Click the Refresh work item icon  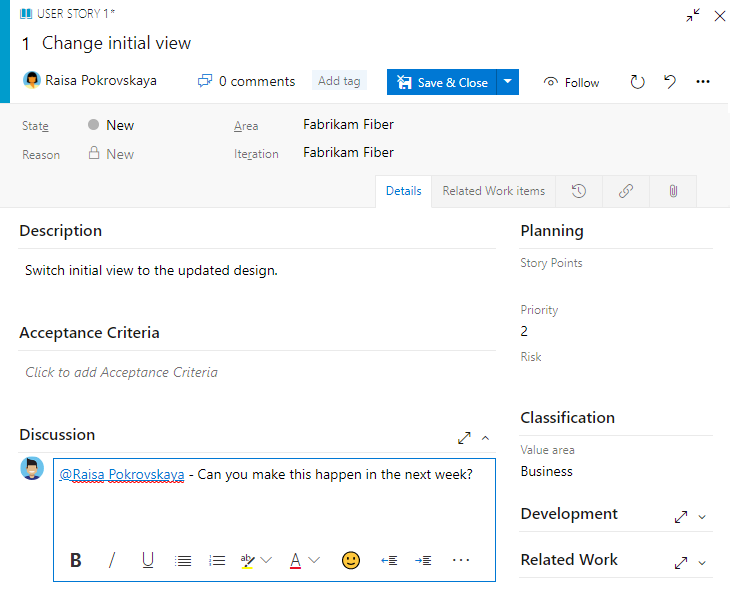[x=637, y=82]
